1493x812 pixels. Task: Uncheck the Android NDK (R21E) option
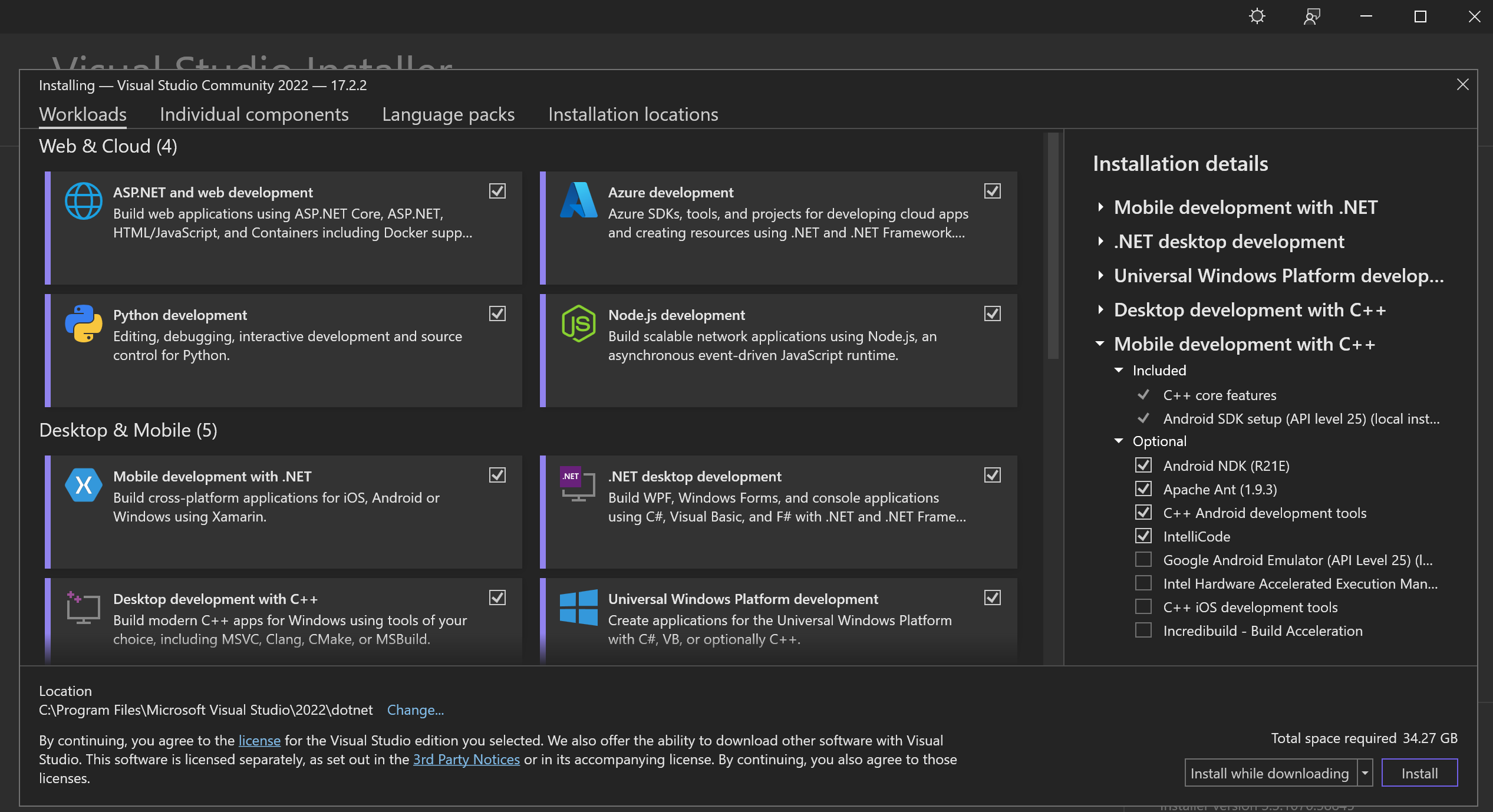point(1143,466)
